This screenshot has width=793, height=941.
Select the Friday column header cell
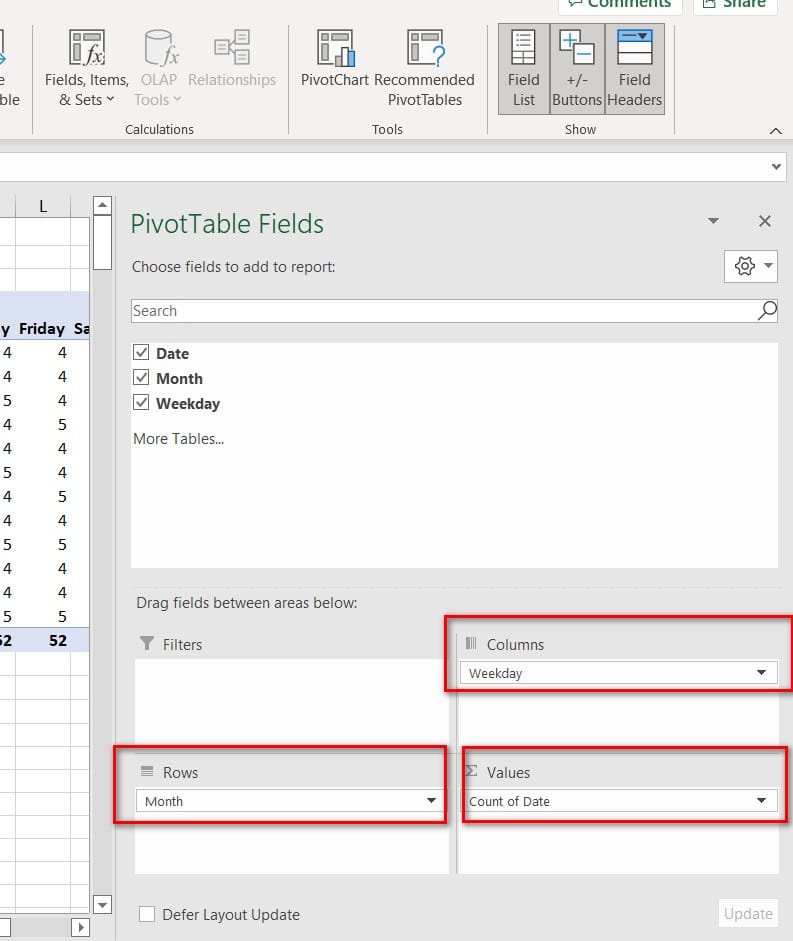(x=41, y=328)
